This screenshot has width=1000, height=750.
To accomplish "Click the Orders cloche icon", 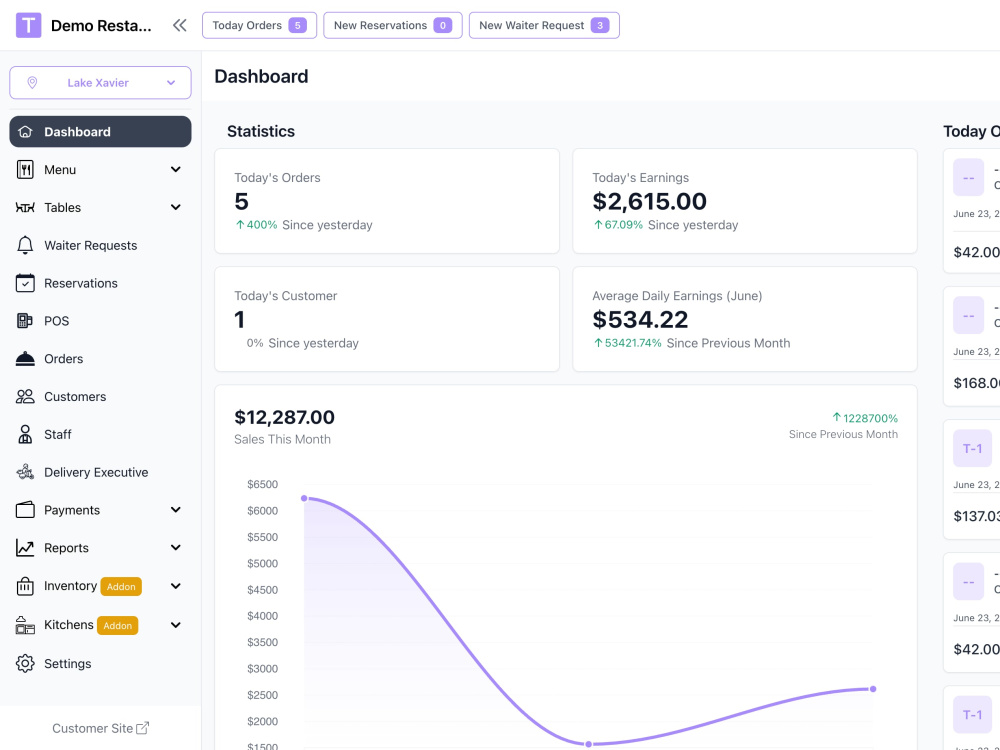I will click(x=25, y=358).
